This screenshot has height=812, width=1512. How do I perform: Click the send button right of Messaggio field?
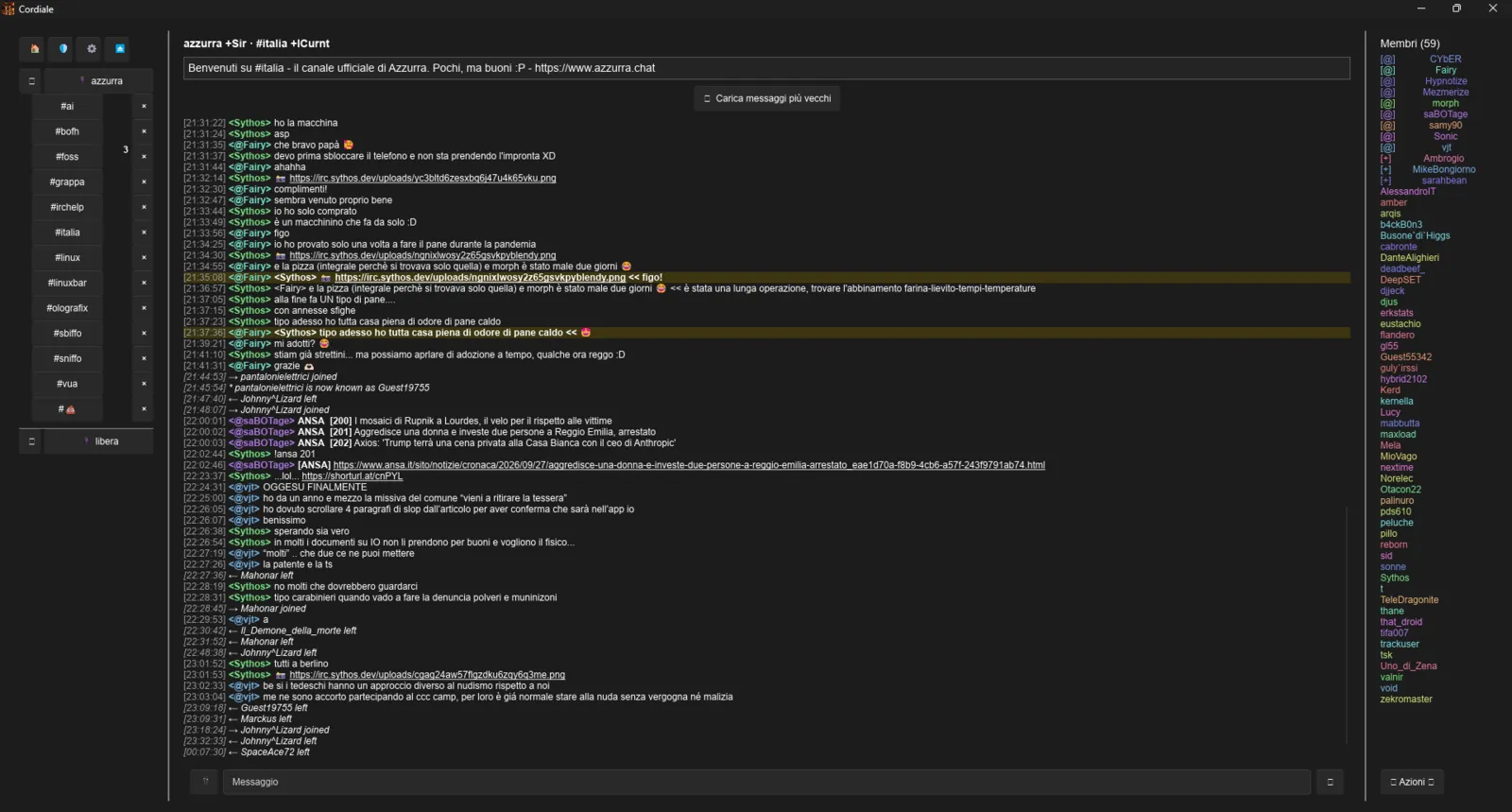click(x=1330, y=782)
